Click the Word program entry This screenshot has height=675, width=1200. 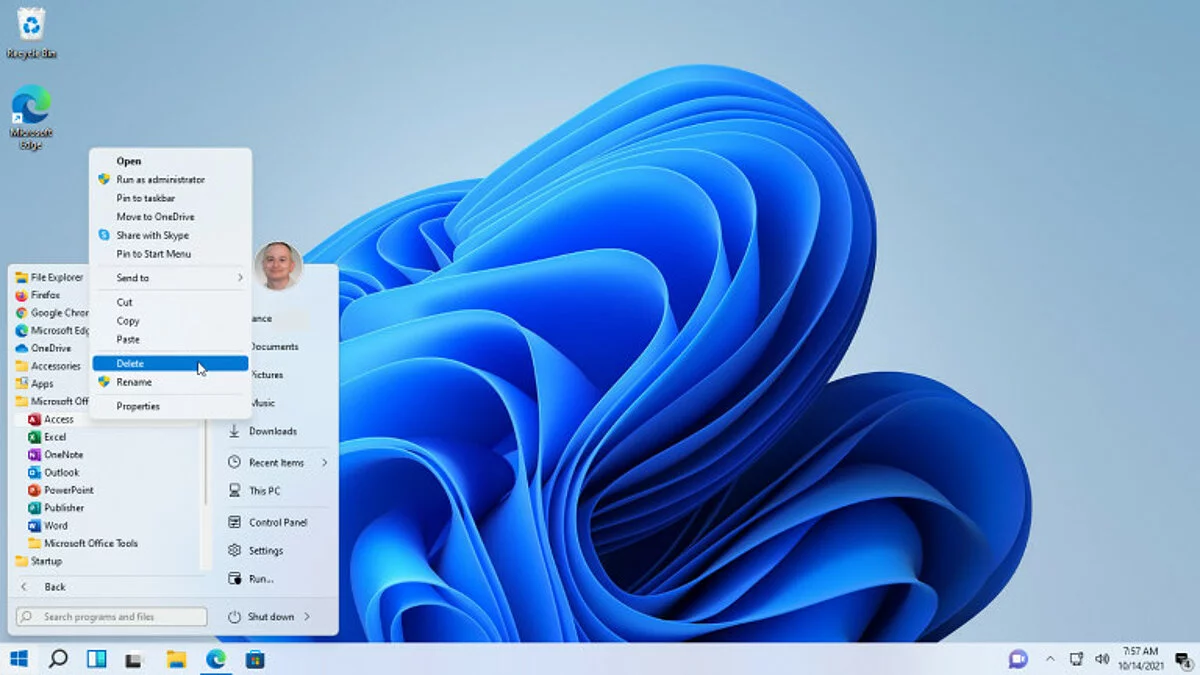click(x=55, y=525)
